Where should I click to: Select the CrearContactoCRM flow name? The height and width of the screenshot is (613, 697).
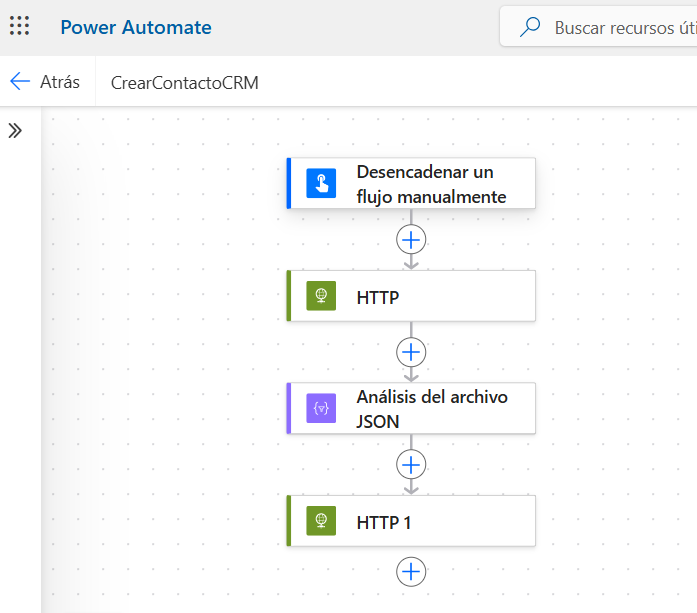click(x=184, y=83)
